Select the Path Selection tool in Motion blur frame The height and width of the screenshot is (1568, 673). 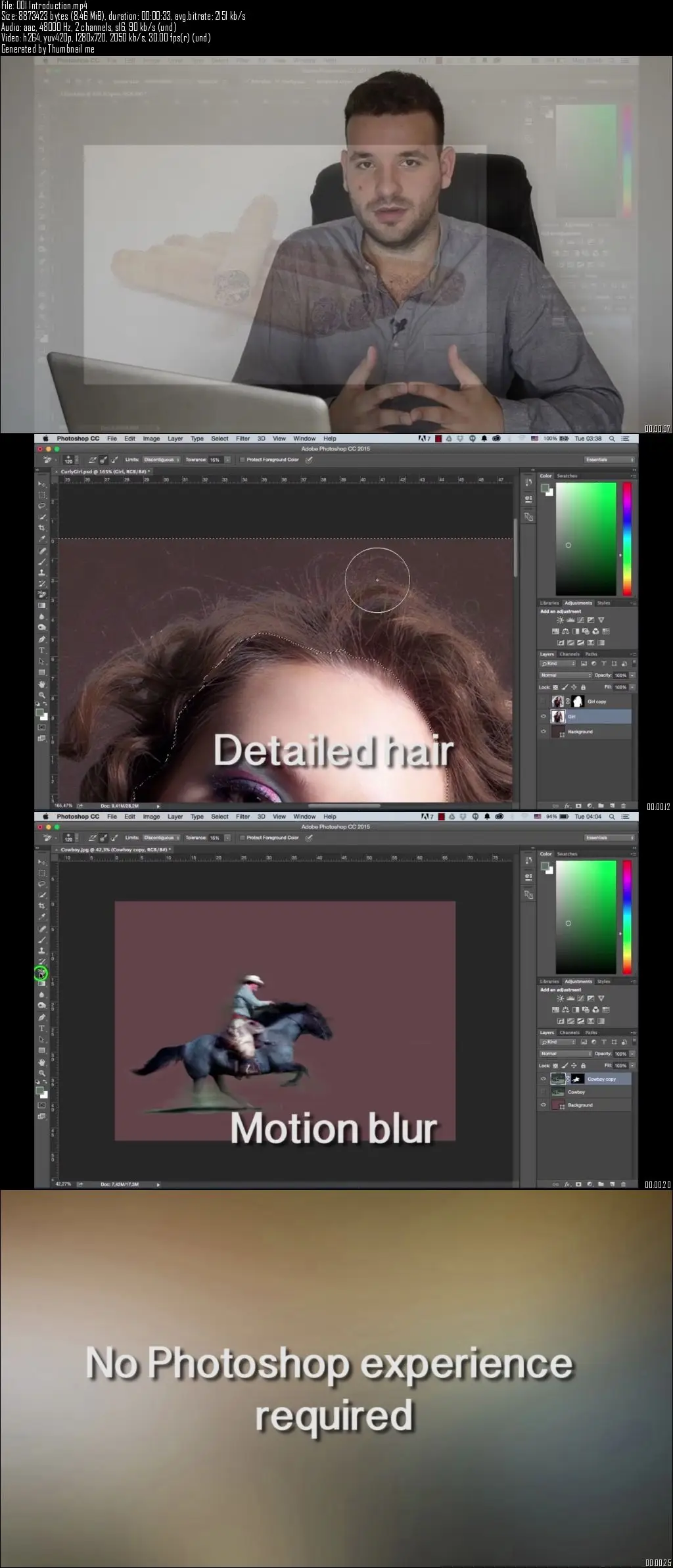42,1039
